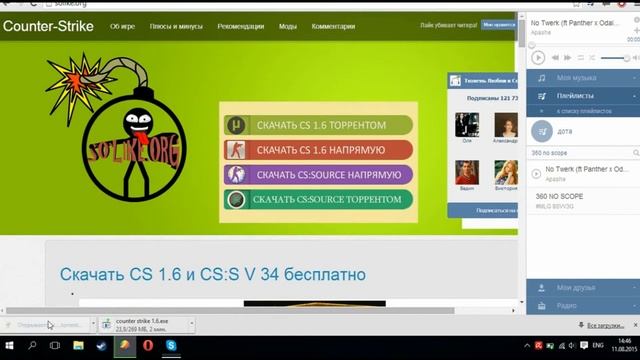Skip to previous track in music player
The height and width of the screenshot is (360, 640).
pos(555,58)
